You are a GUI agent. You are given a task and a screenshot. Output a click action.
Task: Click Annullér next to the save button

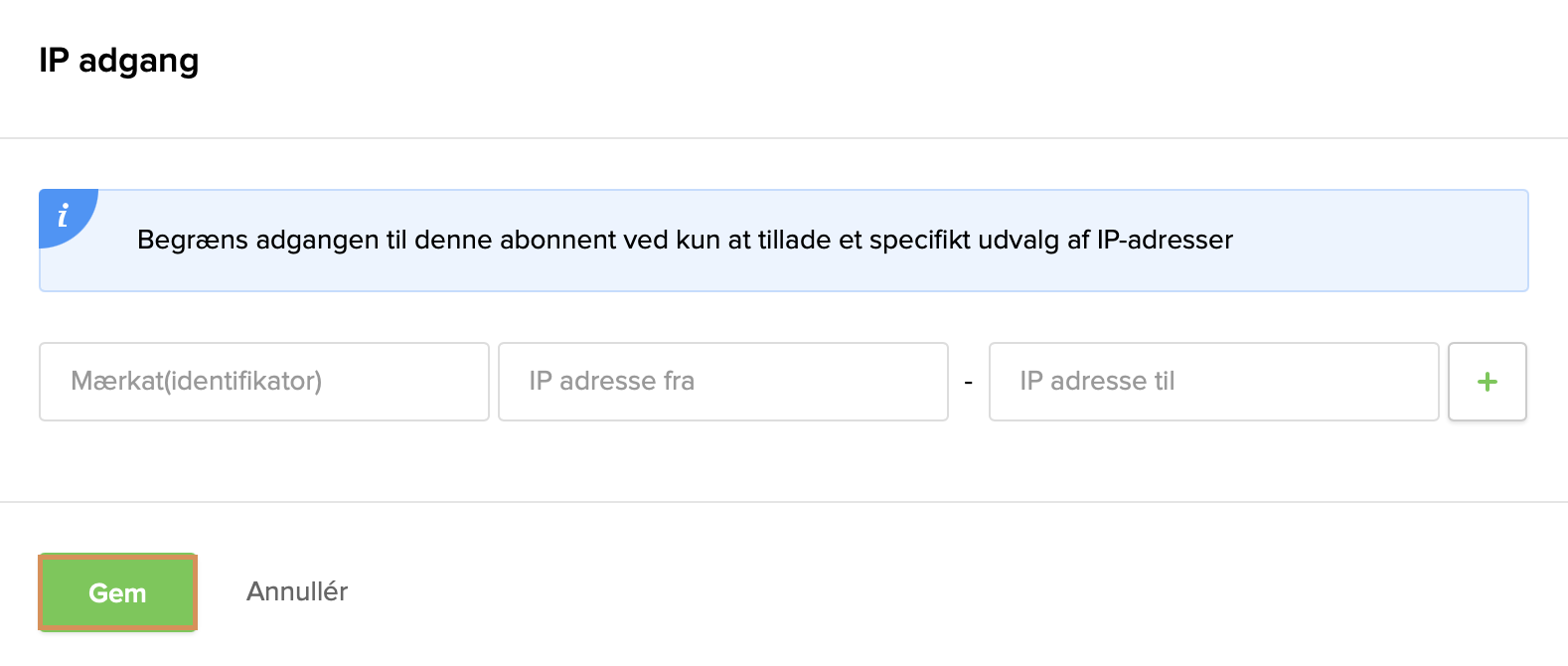[295, 591]
